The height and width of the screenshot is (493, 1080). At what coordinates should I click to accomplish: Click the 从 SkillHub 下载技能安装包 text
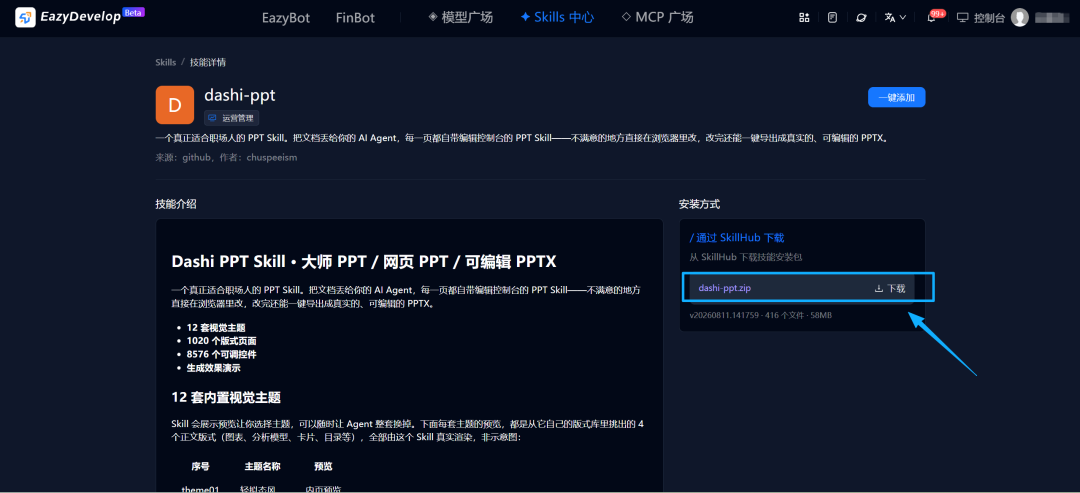[x=746, y=257]
